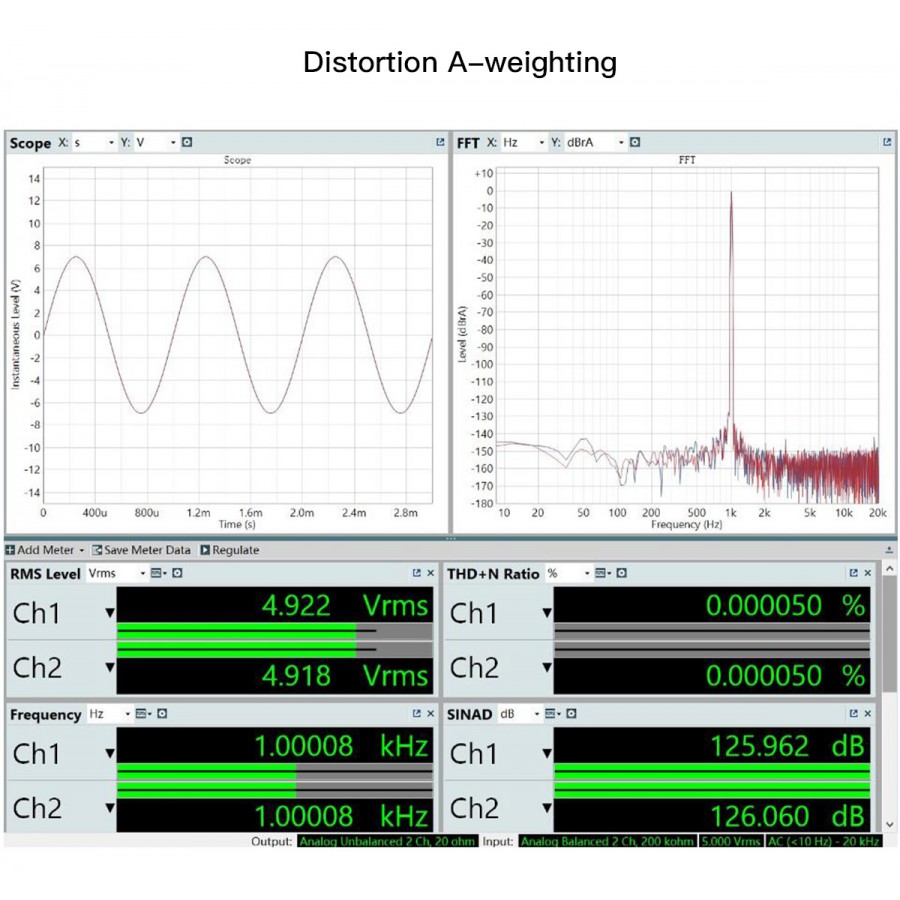Open the Add Meter menu
The height and width of the screenshot is (900, 900).
pos(46,550)
